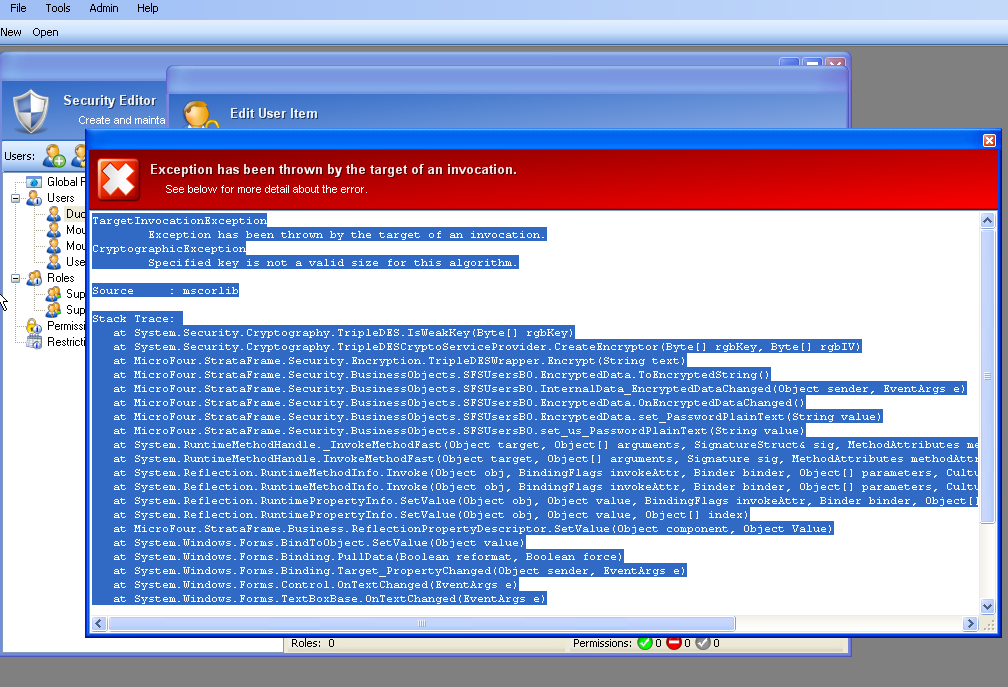Collapse the Users tree node

(x=16, y=198)
